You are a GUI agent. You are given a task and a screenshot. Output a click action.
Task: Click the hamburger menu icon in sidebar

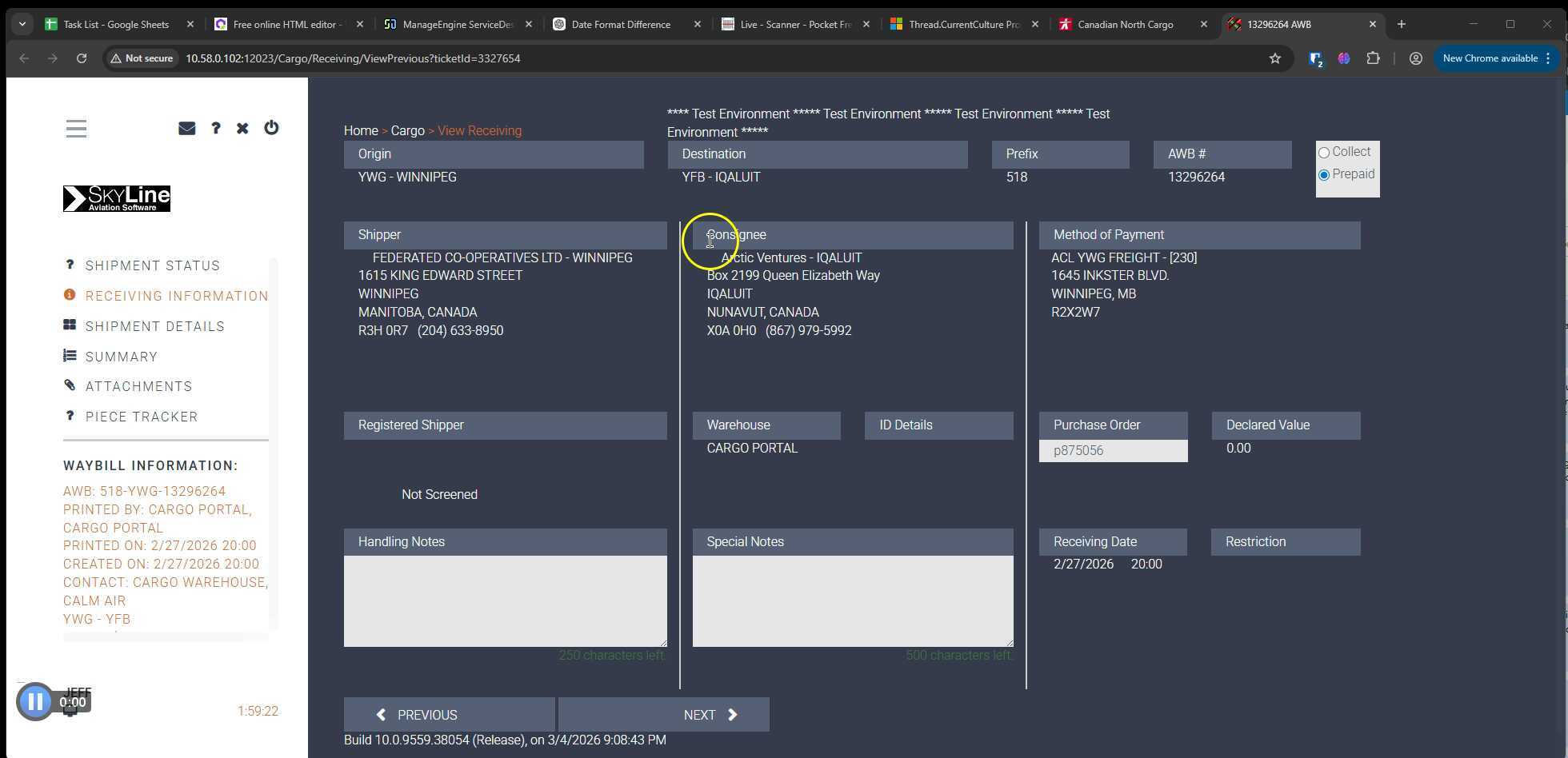click(76, 129)
